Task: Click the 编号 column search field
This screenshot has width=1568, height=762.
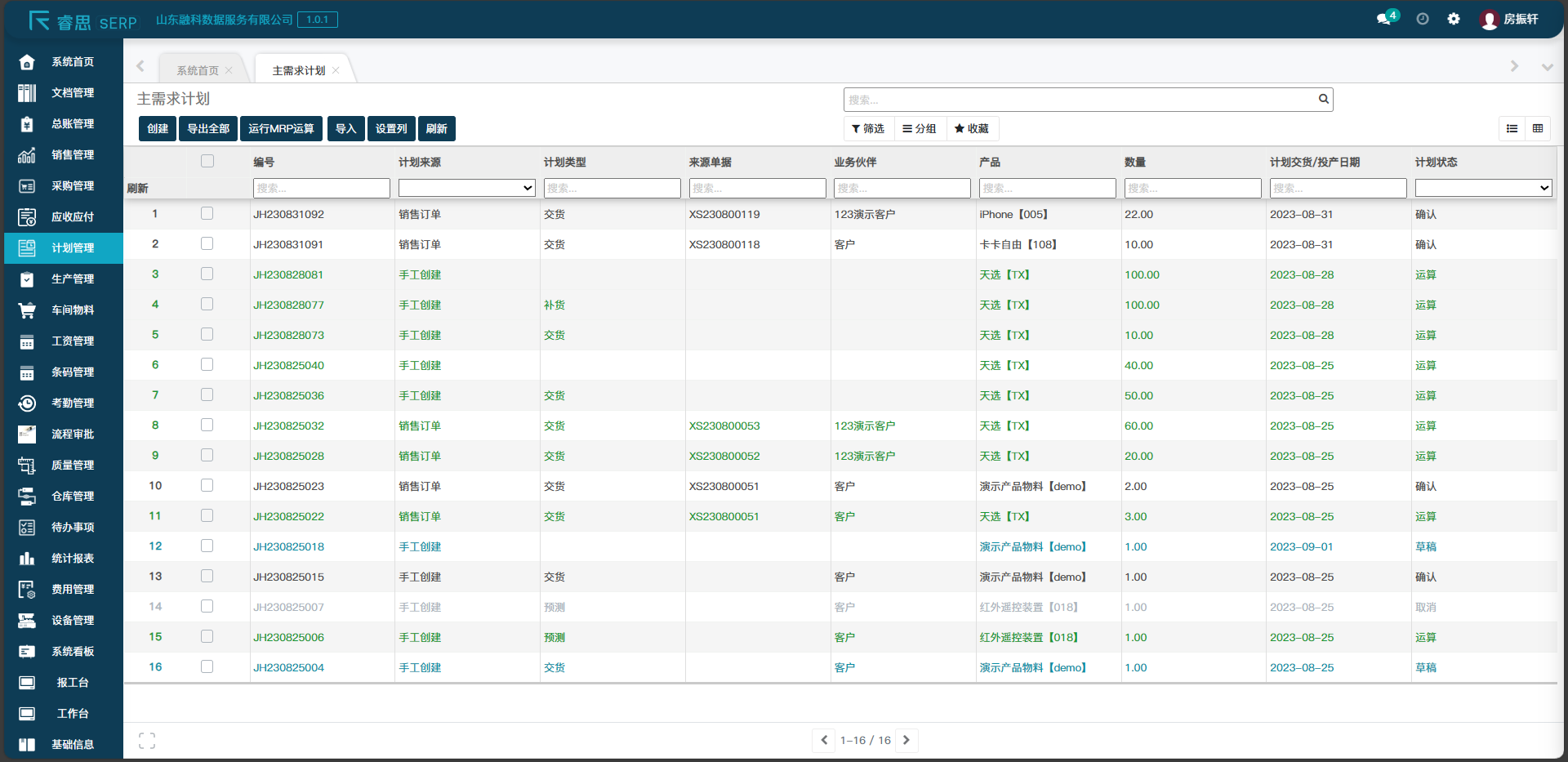Action: 321,189
